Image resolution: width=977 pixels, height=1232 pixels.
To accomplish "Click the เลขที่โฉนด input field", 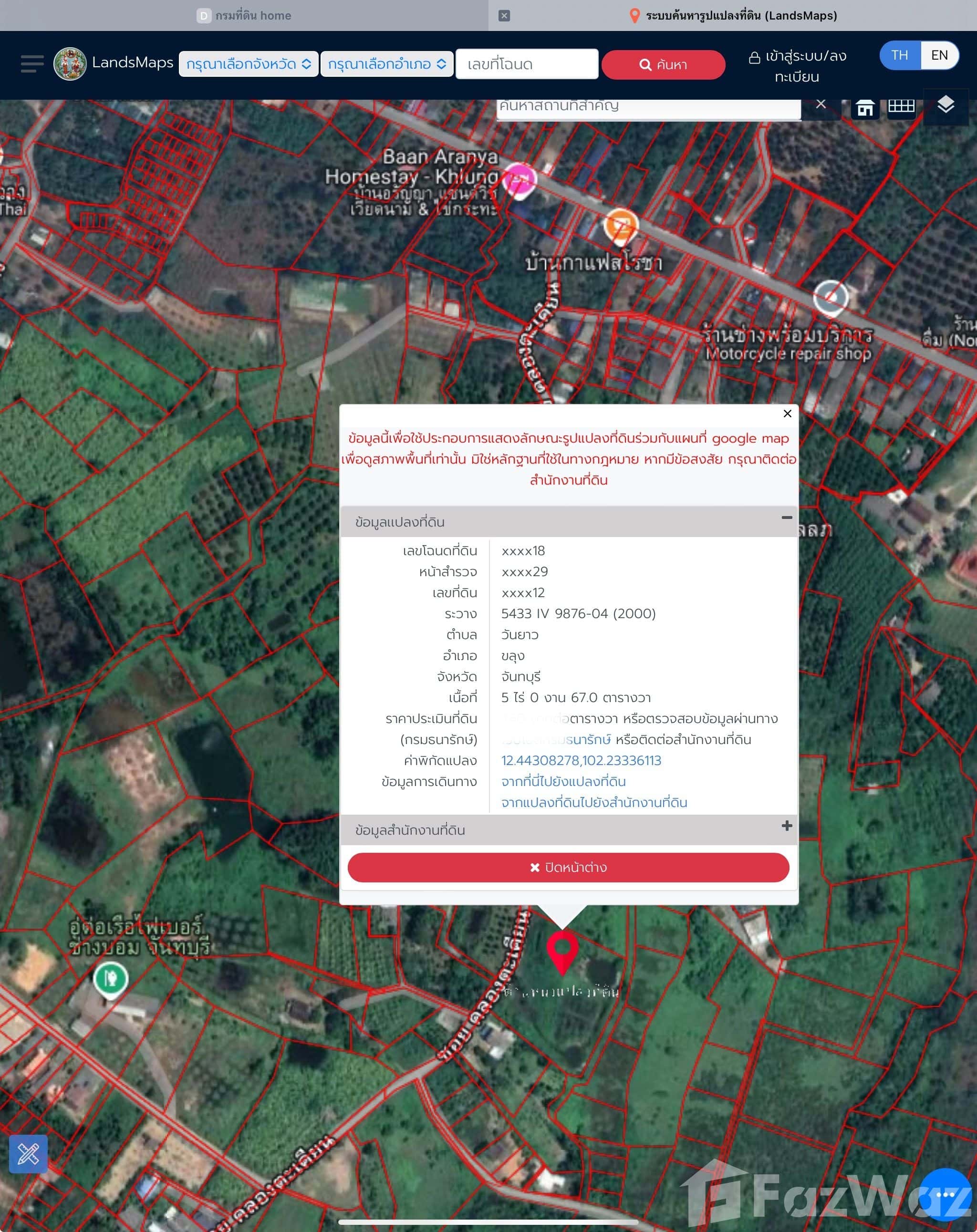I will (x=527, y=64).
